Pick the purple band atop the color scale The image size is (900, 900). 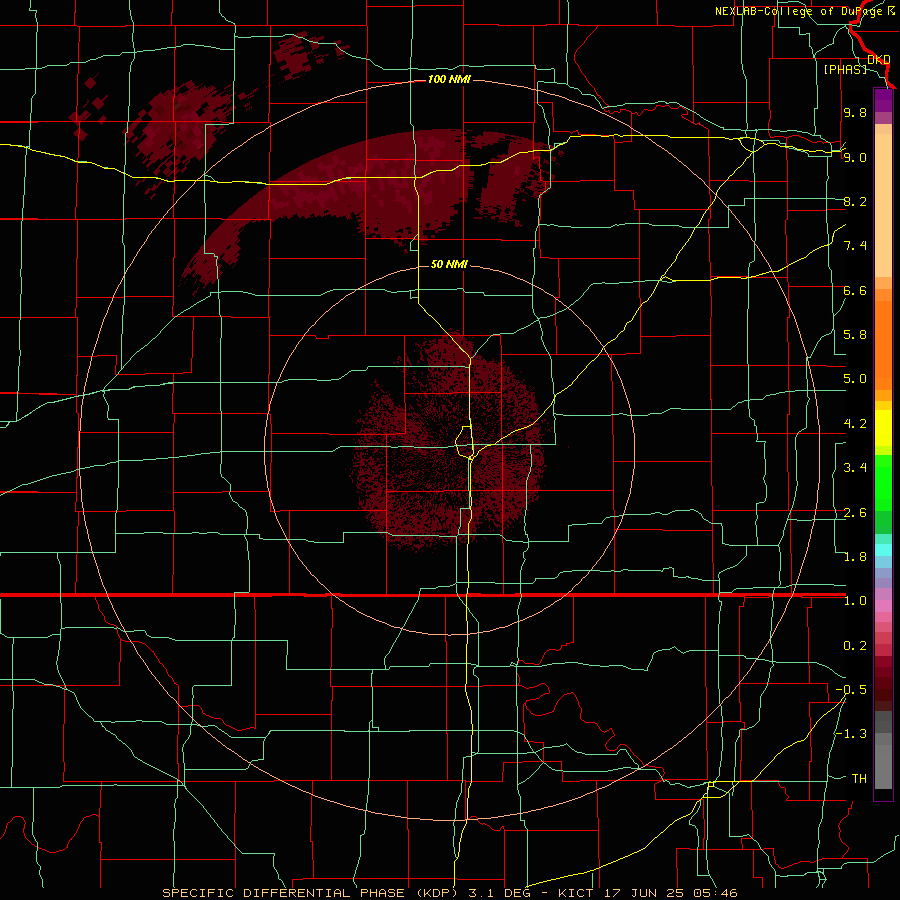(x=883, y=100)
